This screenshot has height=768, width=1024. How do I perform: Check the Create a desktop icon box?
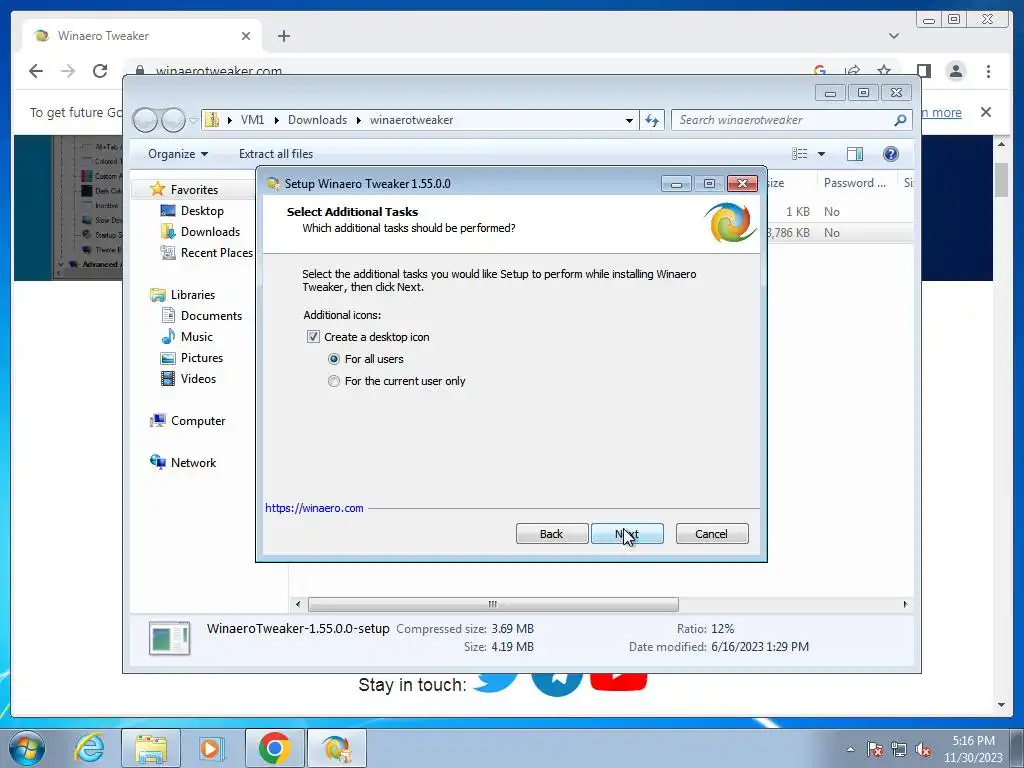[x=313, y=337]
